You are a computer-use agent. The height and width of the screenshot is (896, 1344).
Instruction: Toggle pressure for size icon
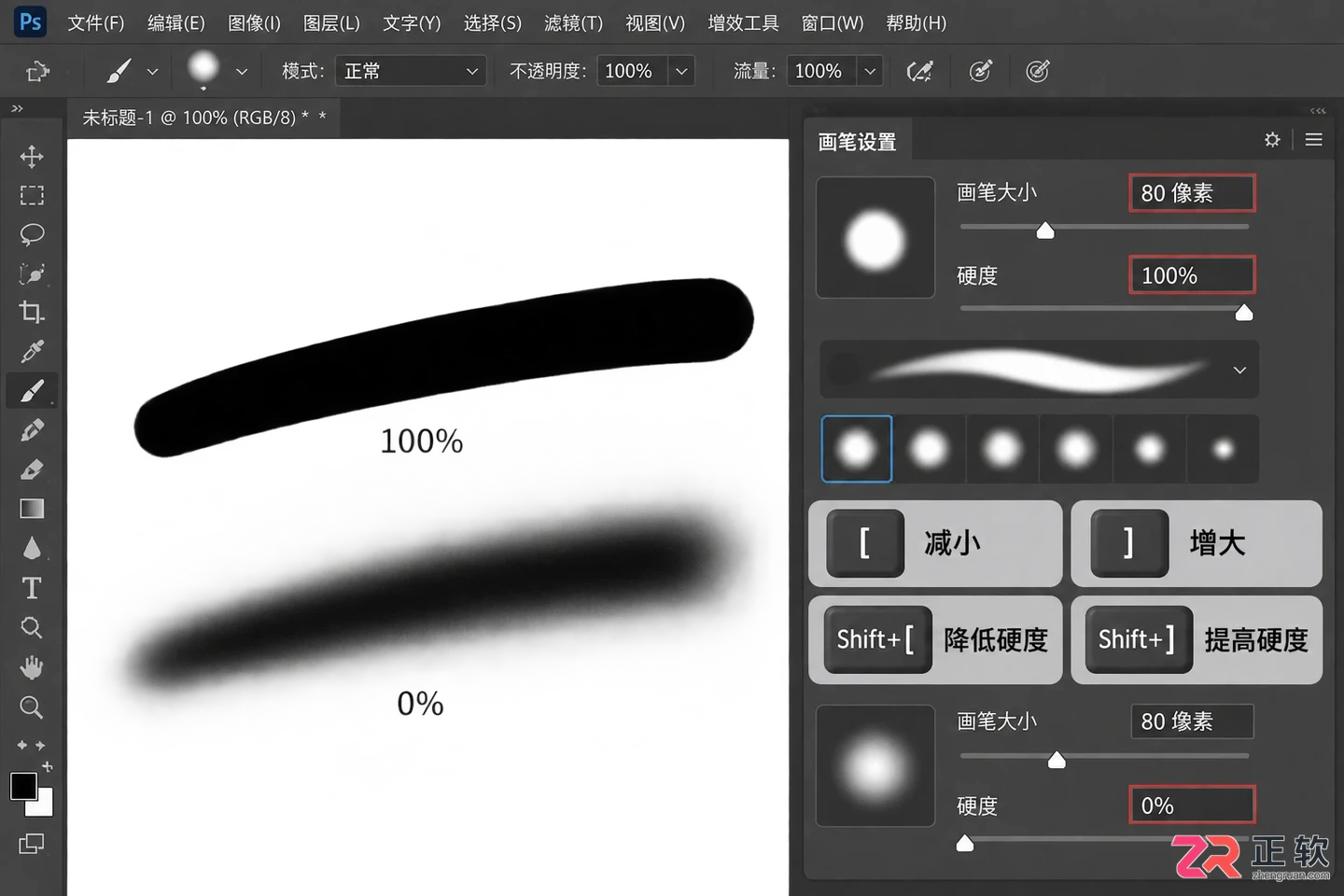(x=1038, y=71)
